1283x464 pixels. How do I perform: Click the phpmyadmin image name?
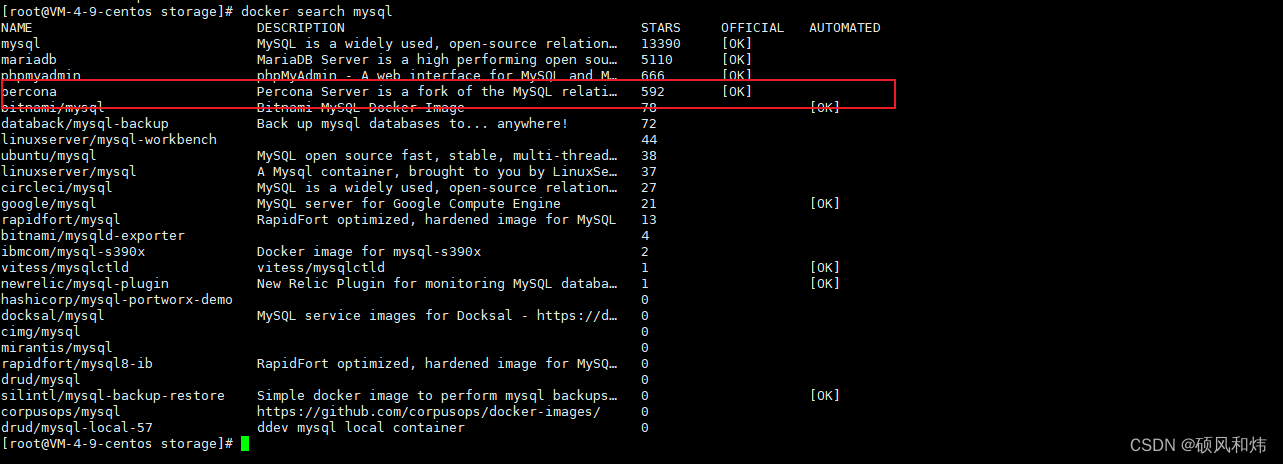(x=41, y=76)
